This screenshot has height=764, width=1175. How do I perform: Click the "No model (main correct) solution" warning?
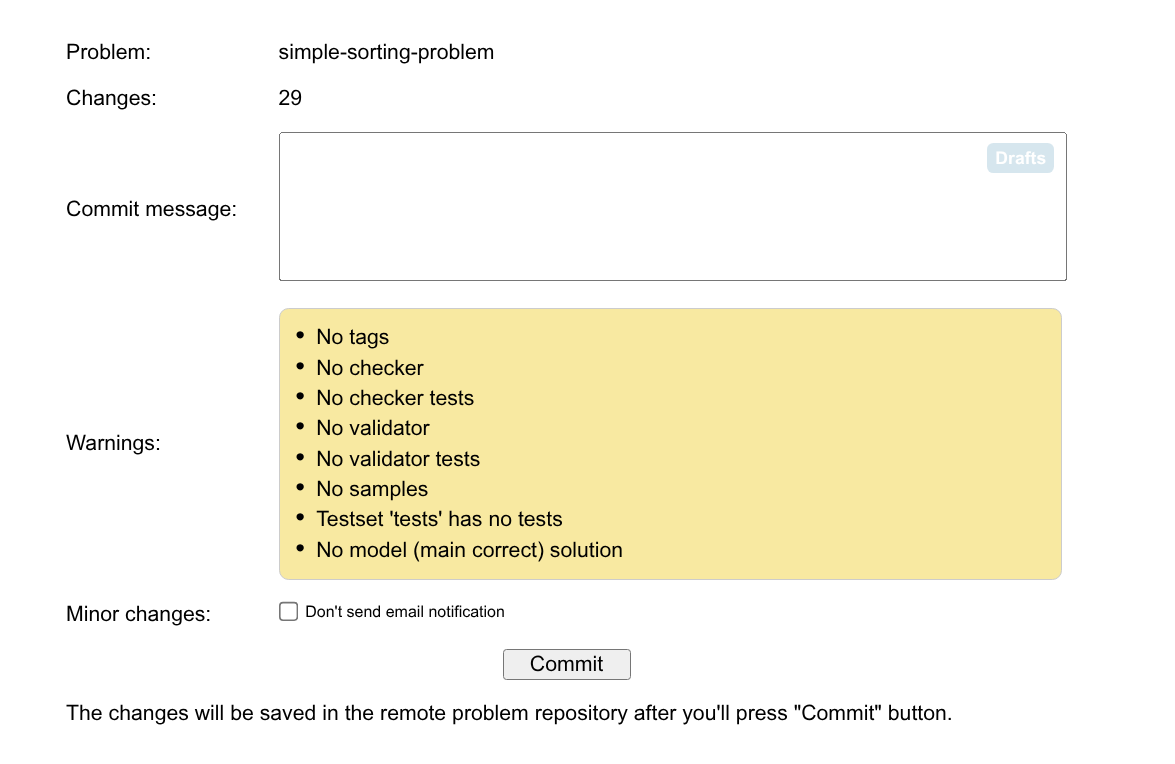tap(469, 550)
